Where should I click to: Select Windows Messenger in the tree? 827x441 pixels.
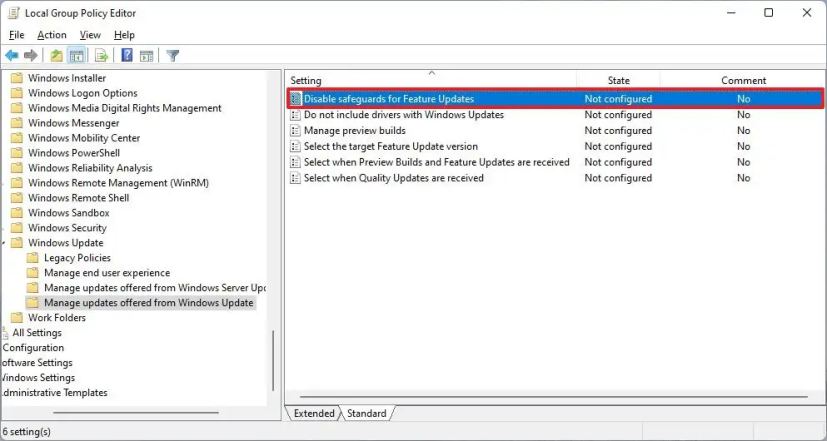pyautogui.click(x=73, y=123)
